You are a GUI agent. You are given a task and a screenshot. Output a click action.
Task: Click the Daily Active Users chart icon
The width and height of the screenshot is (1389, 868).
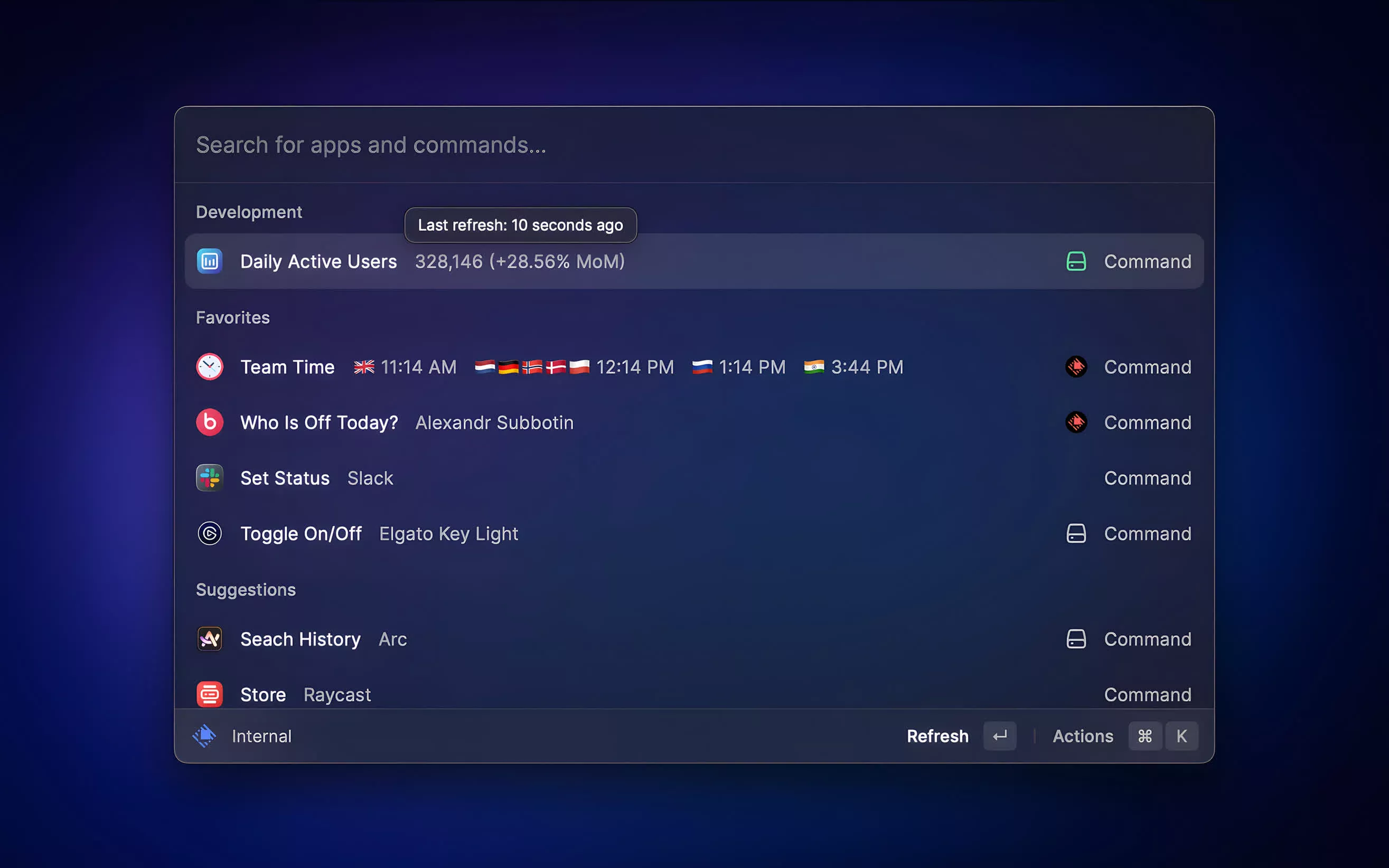(210, 261)
